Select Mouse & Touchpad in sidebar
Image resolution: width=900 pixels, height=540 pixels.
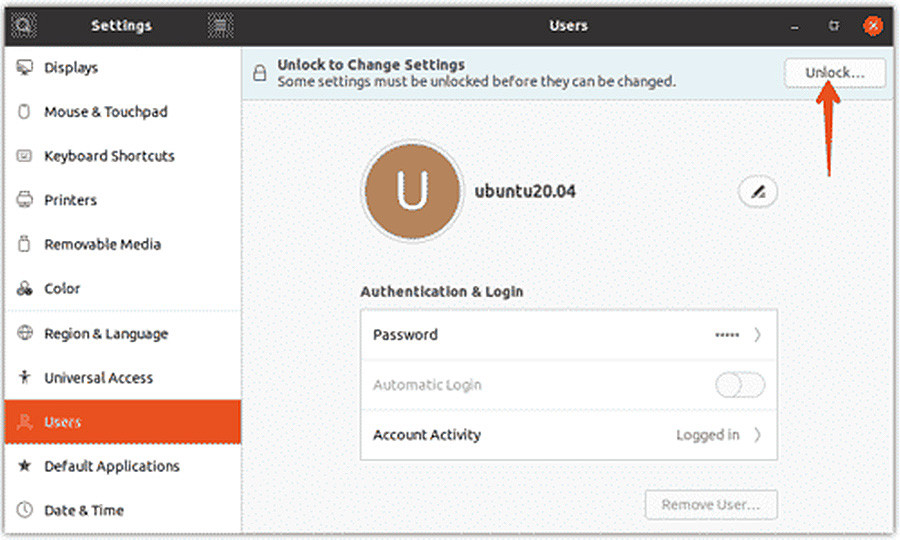105,112
